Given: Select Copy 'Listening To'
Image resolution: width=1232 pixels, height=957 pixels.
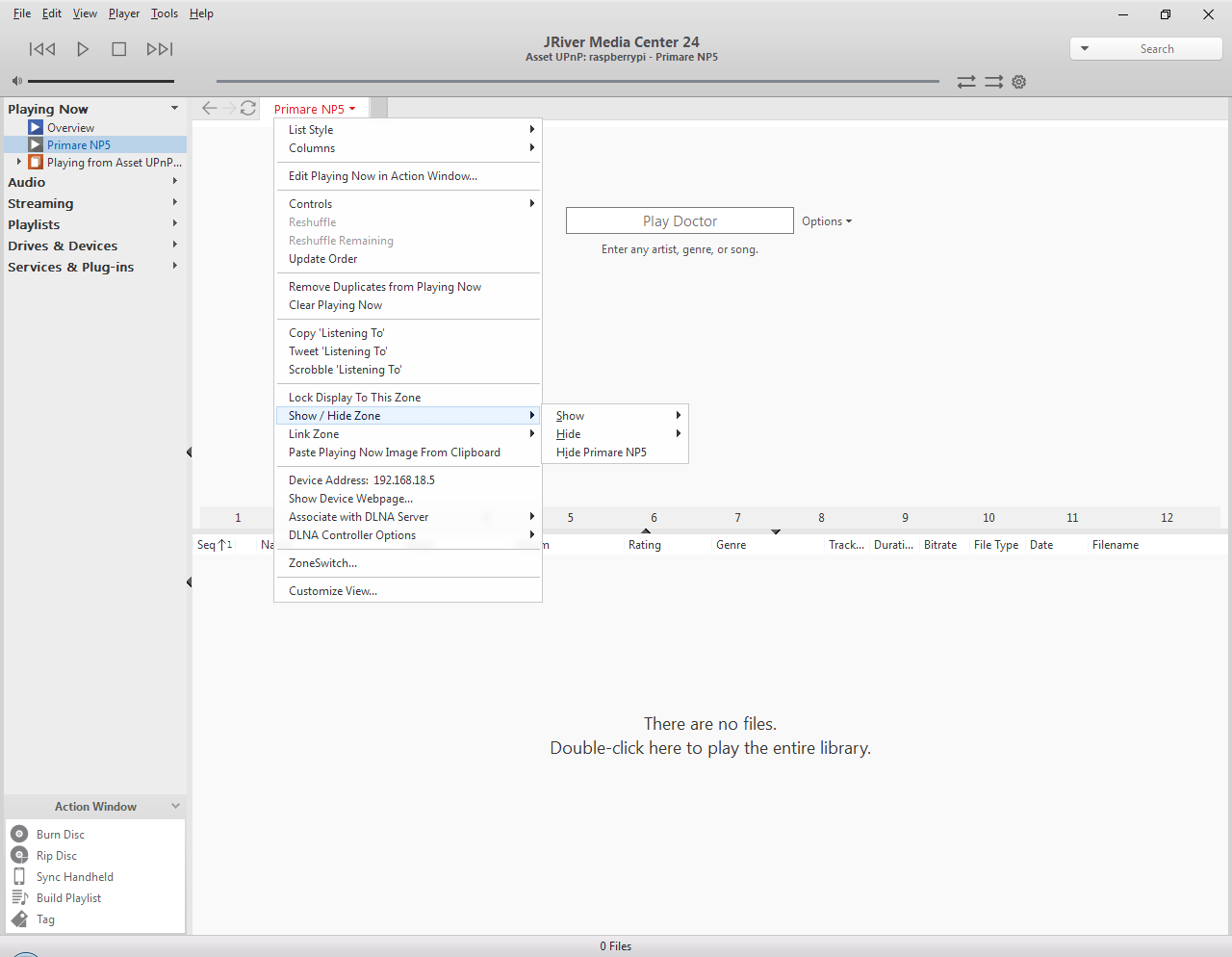Looking at the screenshot, I should [x=408, y=332].
